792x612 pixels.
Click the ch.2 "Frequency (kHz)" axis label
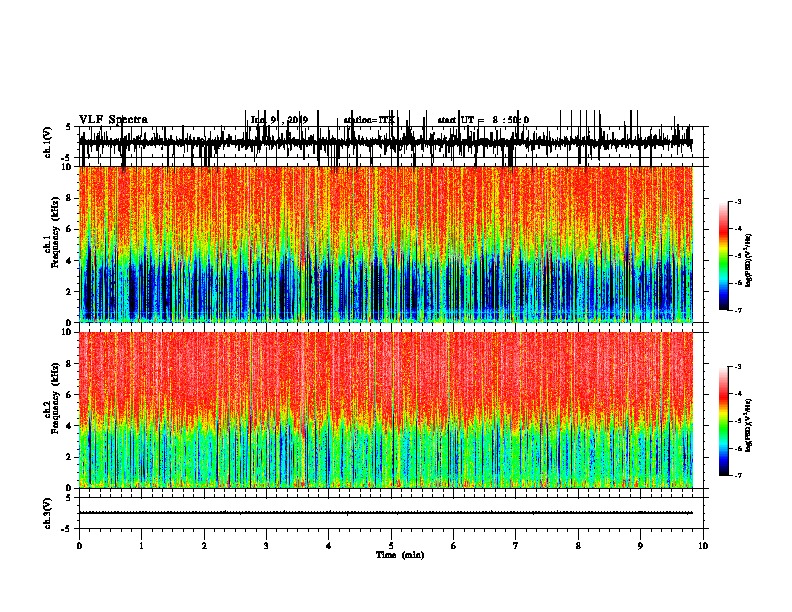coord(55,396)
